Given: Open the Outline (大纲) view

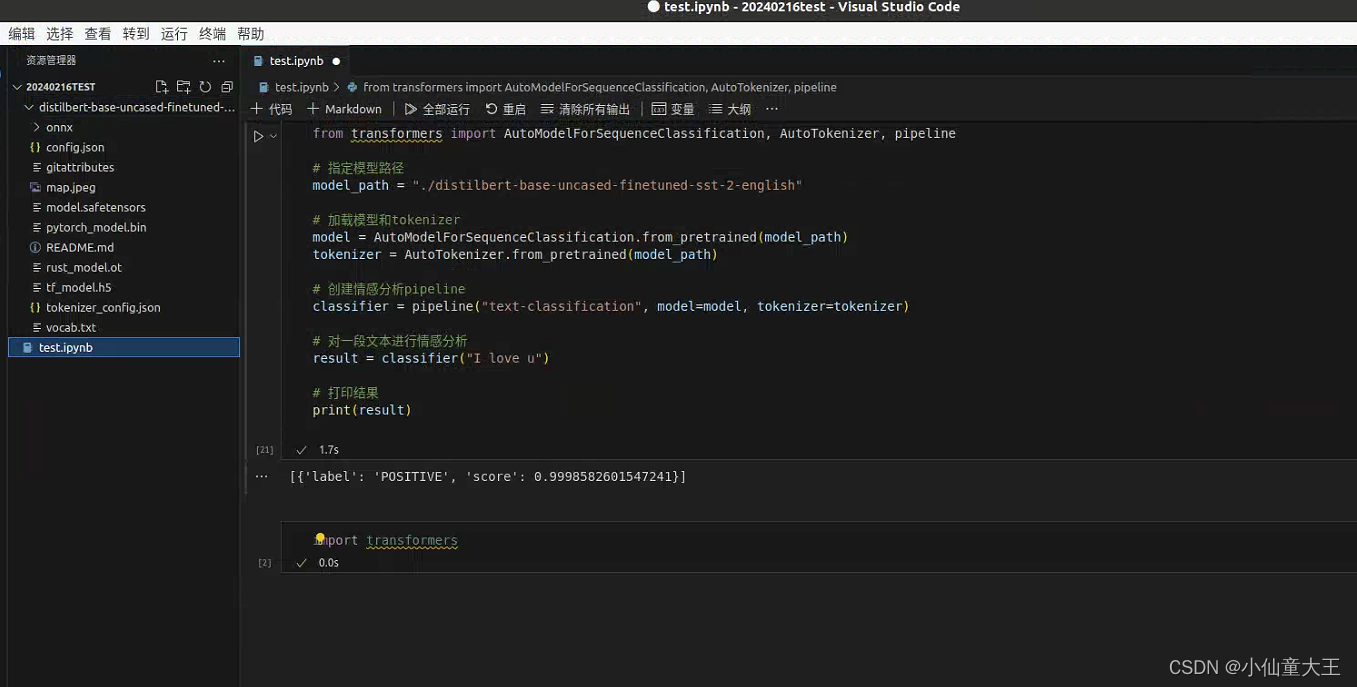Looking at the screenshot, I should pos(730,109).
